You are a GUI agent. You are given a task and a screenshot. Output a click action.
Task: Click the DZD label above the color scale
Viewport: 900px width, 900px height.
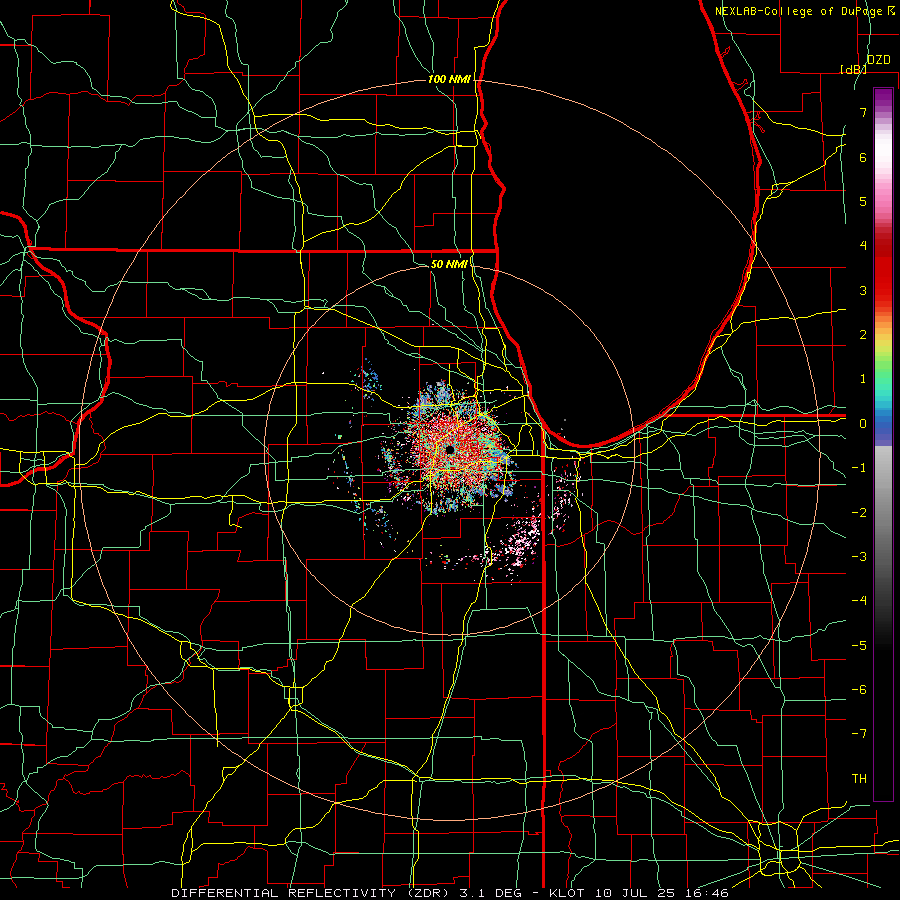pyautogui.click(x=879, y=60)
